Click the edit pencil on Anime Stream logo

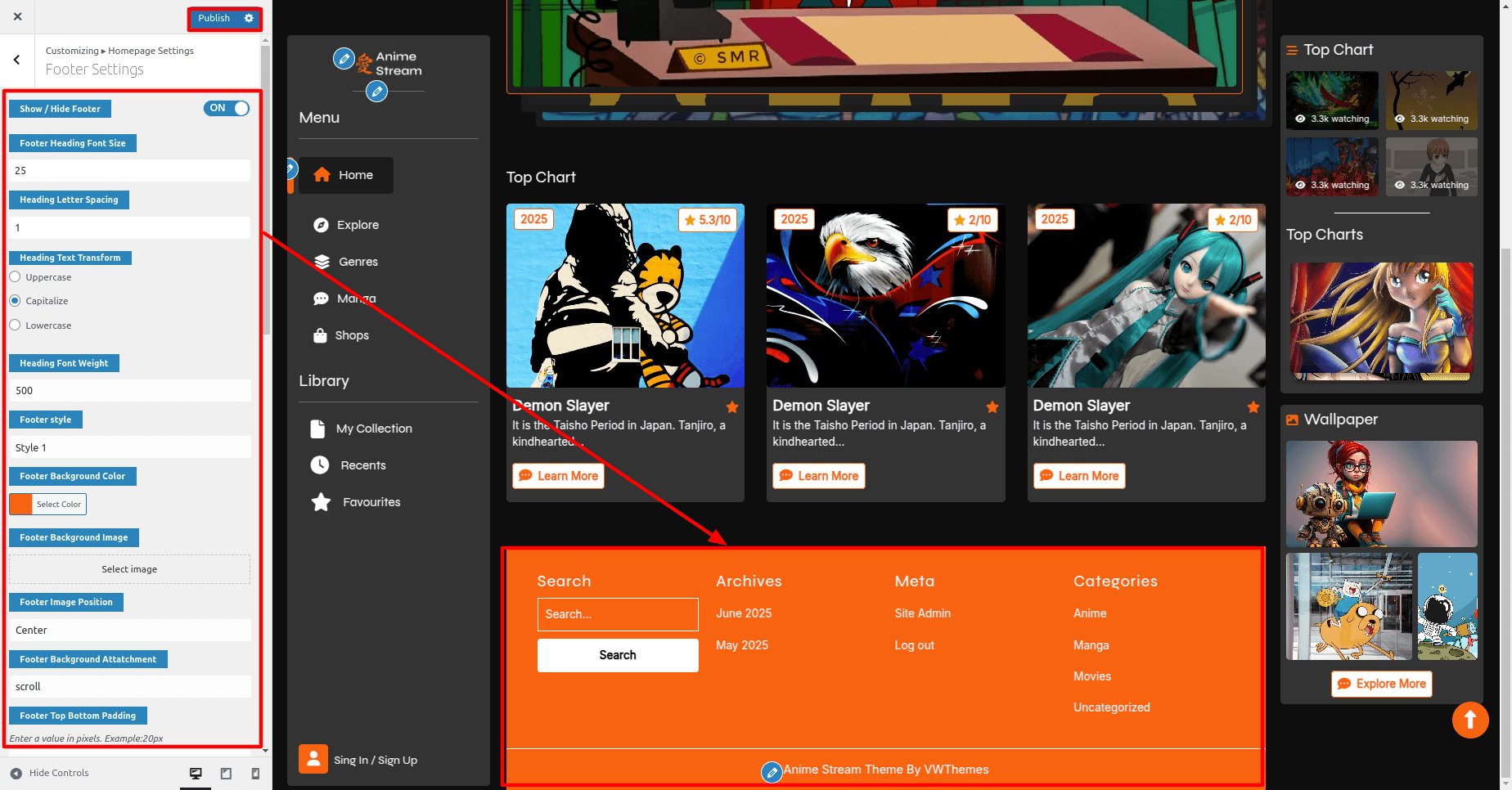coord(344,59)
